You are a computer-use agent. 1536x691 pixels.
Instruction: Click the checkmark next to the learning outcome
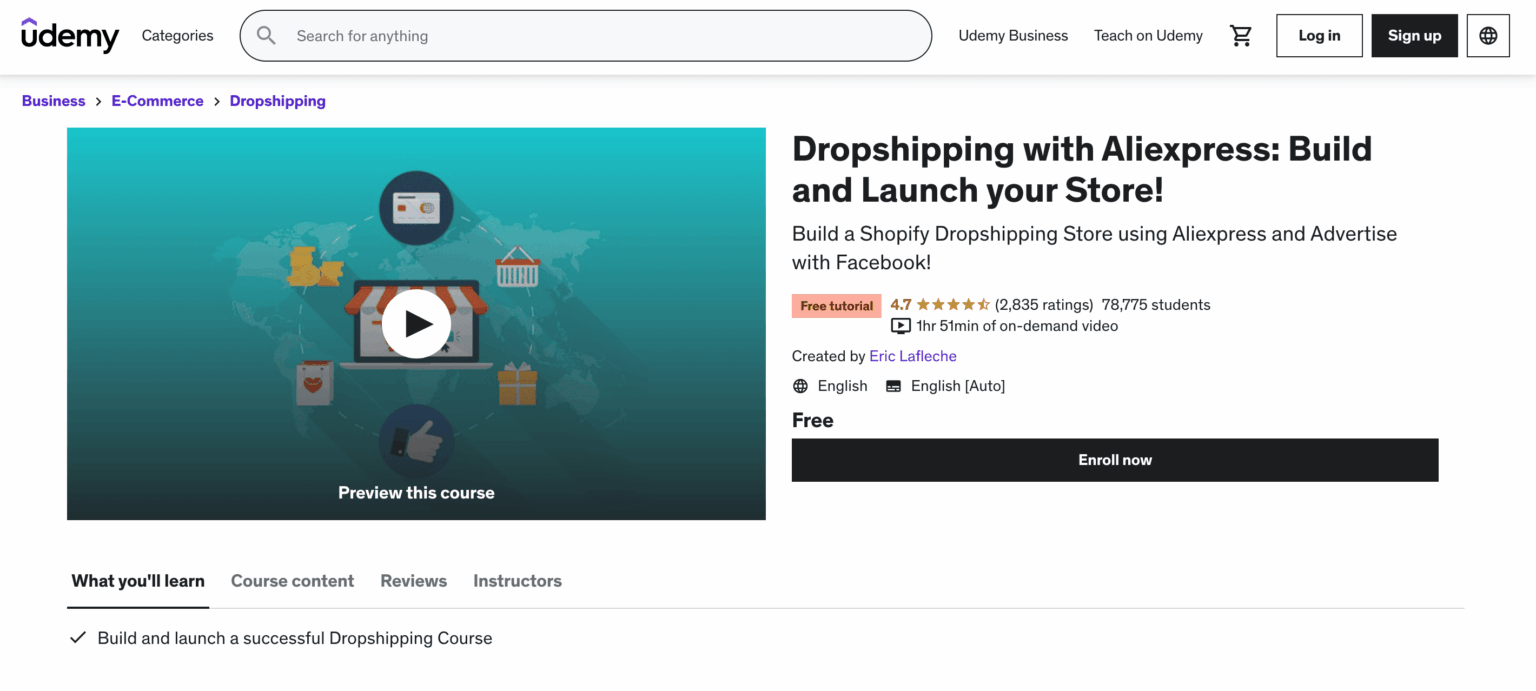(x=78, y=638)
